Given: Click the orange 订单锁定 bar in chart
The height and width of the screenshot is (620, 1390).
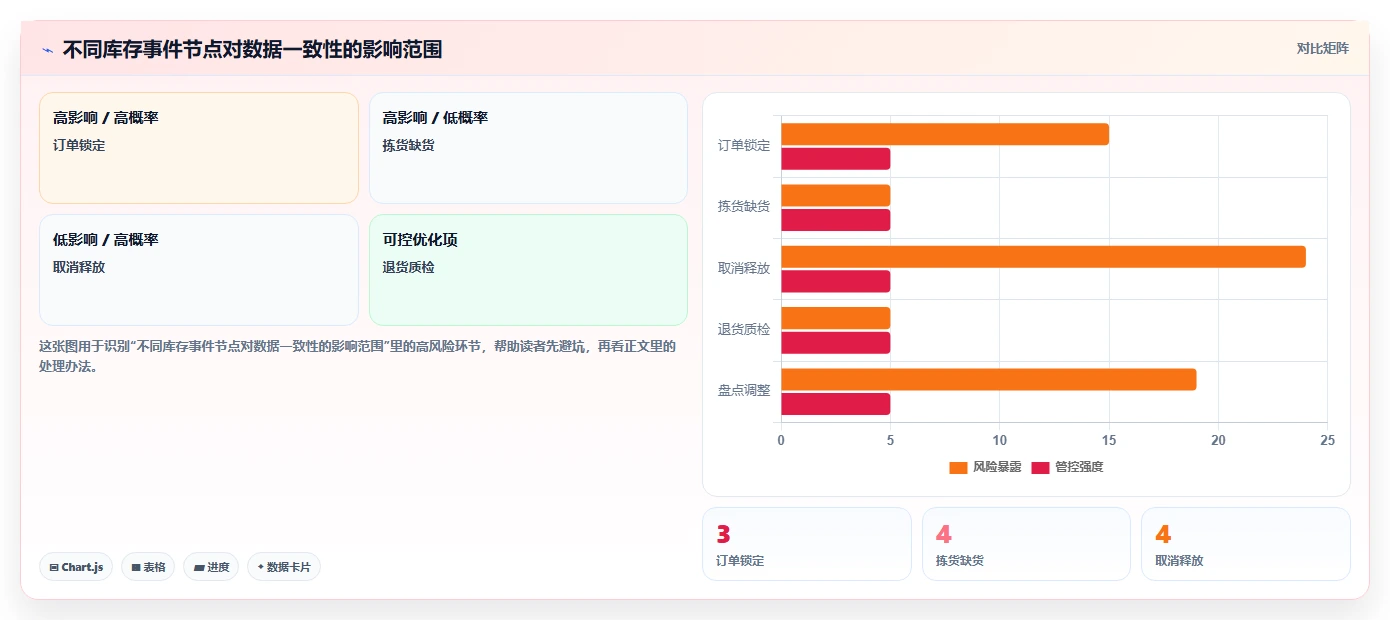Looking at the screenshot, I should click(945, 134).
